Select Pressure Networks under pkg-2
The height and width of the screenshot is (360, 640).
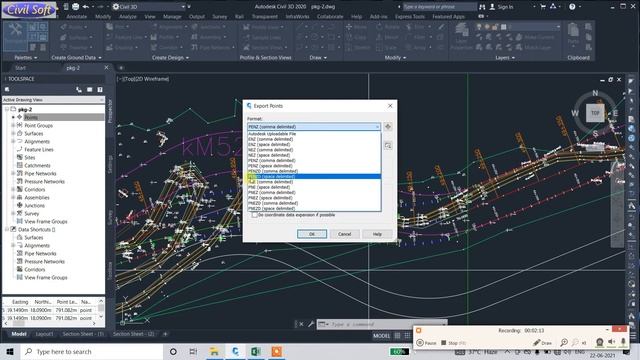pos(44,181)
